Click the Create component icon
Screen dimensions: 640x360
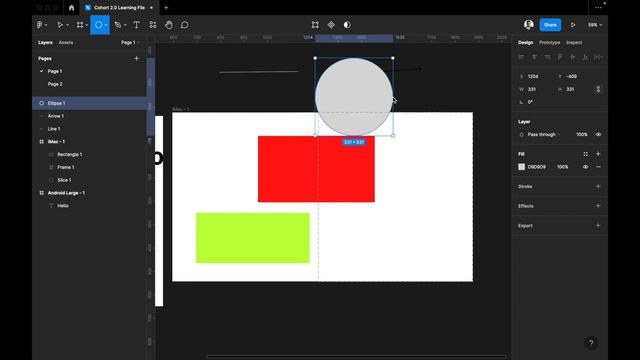click(331, 25)
